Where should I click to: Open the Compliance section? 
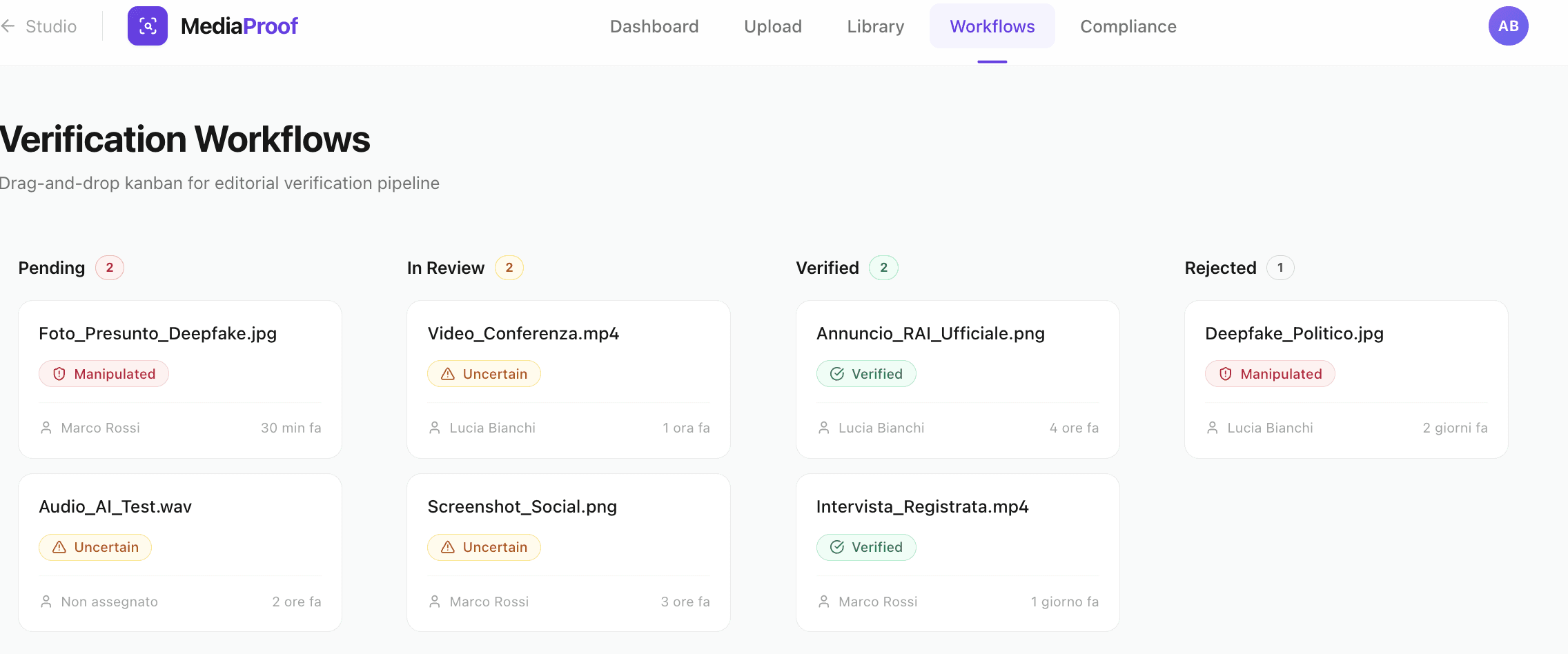pyautogui.click(x=1128, y=26)
